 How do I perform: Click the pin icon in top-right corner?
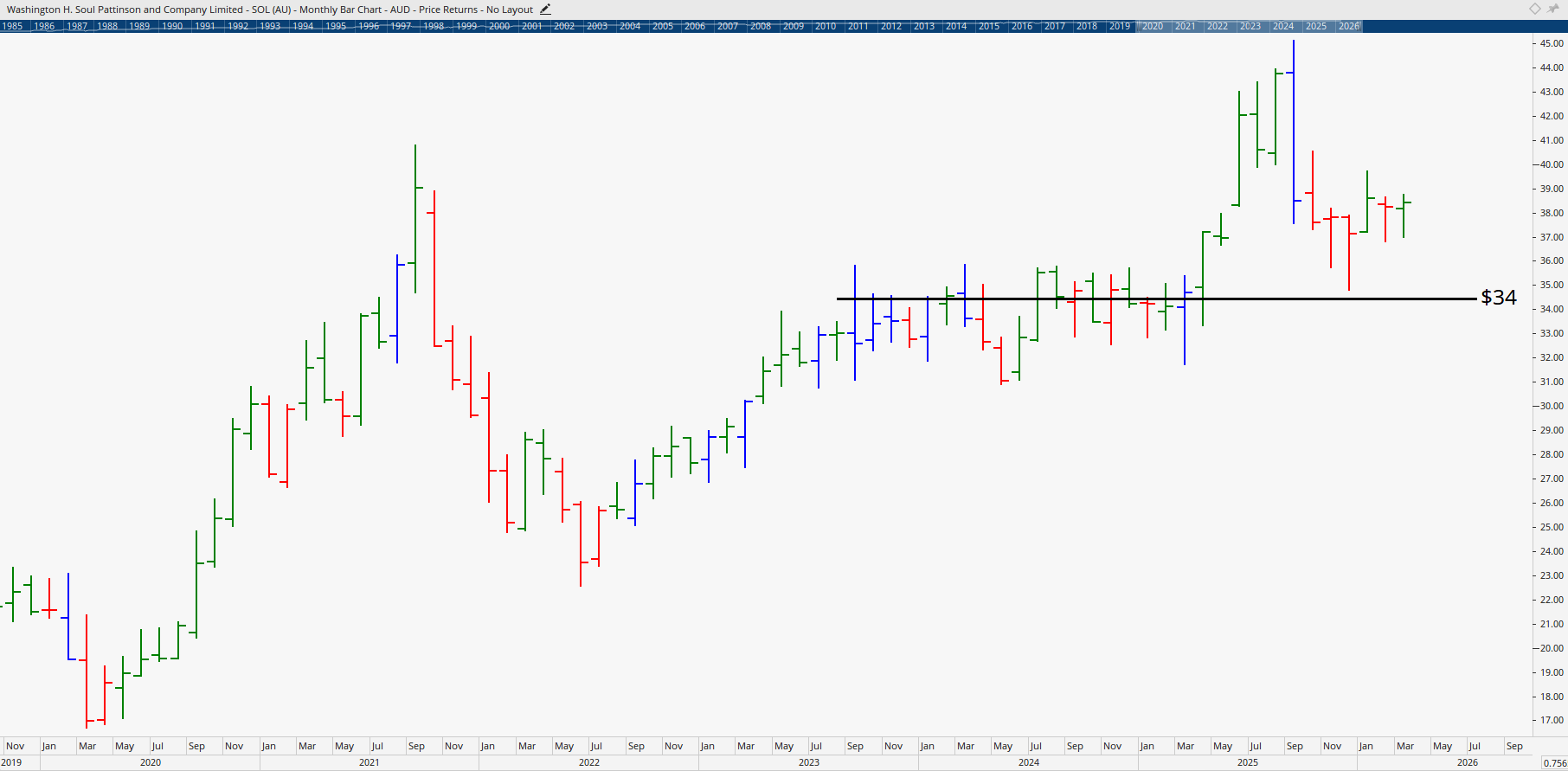click(1553, 9)
